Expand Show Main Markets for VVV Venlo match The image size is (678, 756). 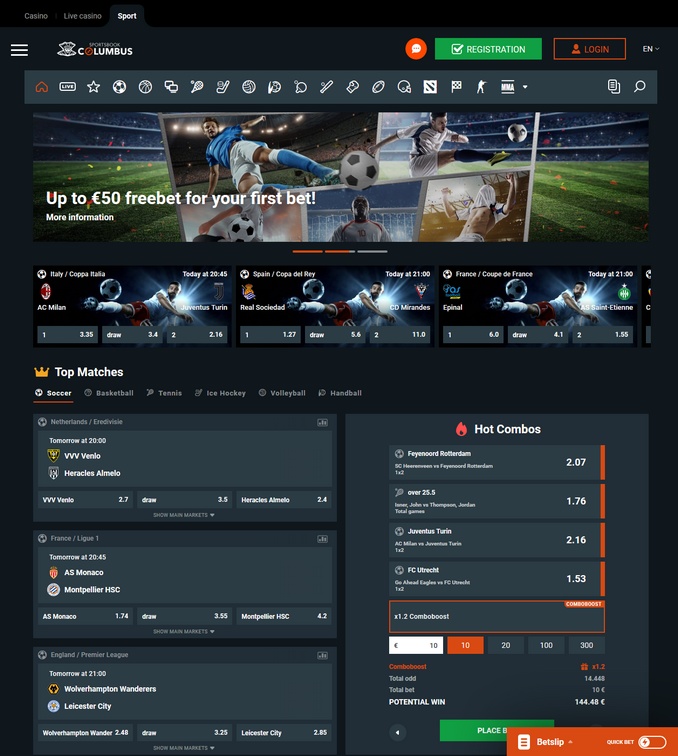(184, 515)
